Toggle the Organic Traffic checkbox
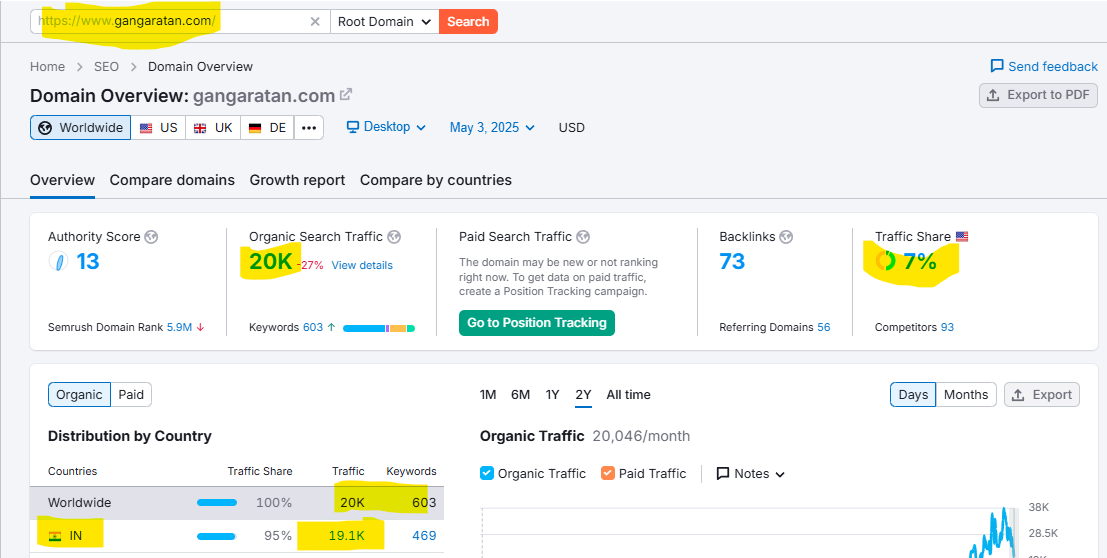 click(486, 473)
